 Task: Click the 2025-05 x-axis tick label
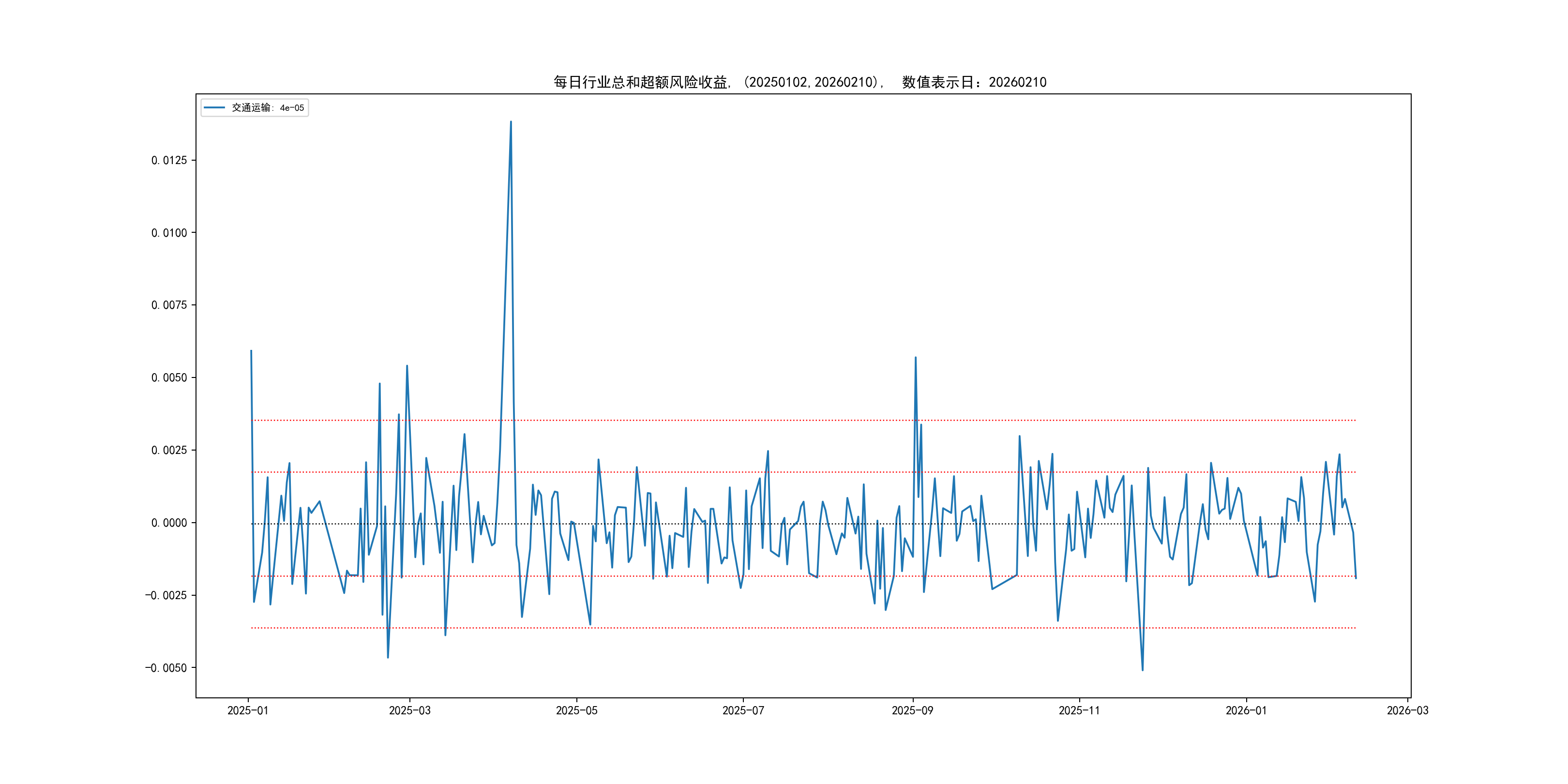576,710
